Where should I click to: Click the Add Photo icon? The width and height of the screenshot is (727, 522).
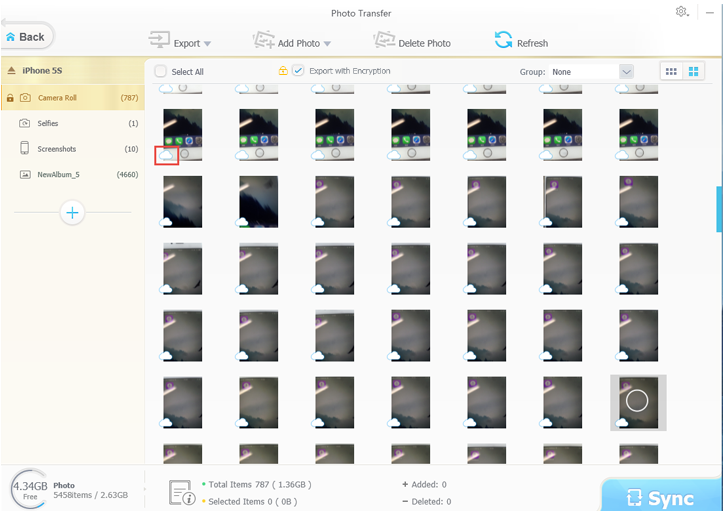263,39
